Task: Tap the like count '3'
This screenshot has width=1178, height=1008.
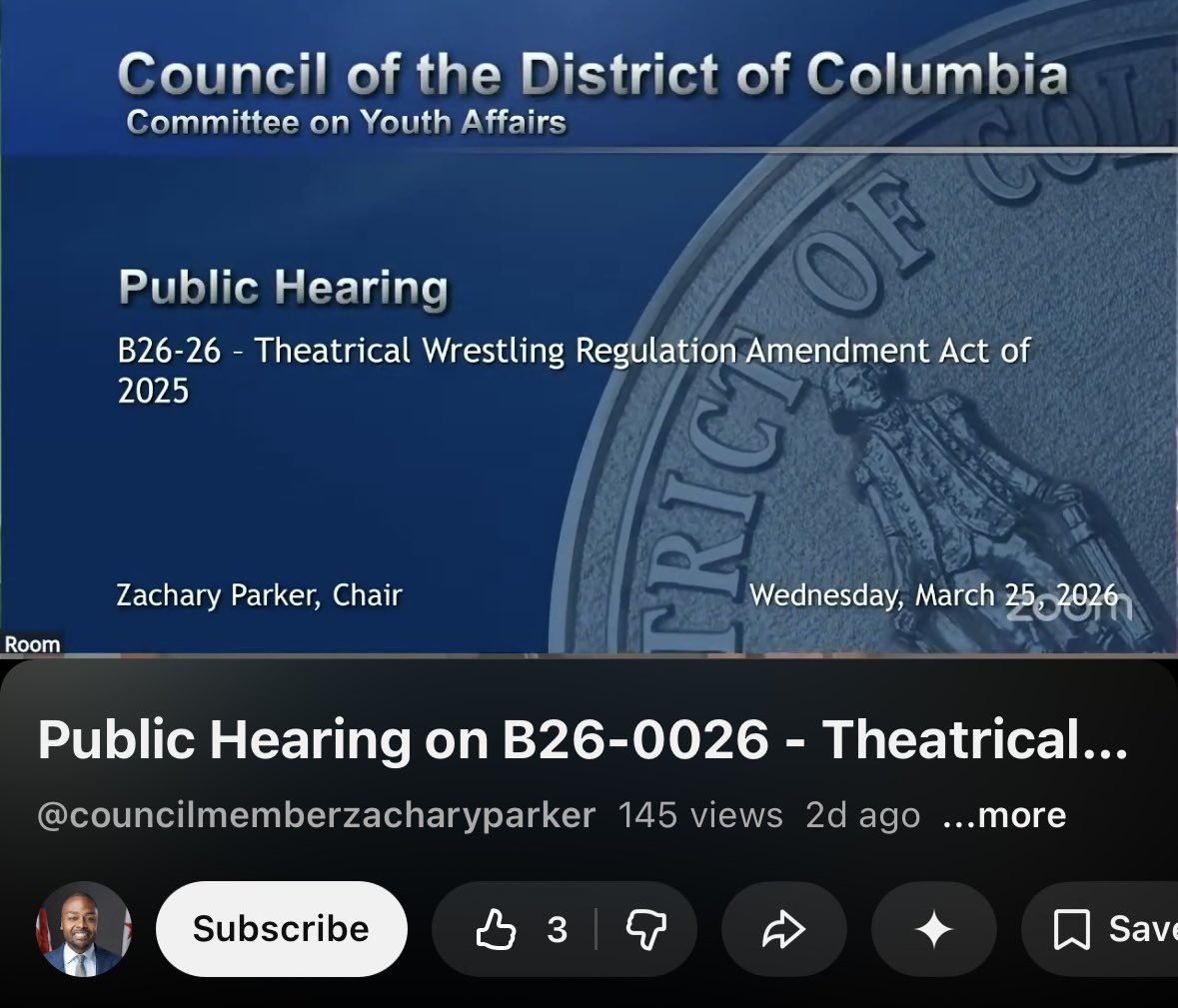Action: point(557,929)
